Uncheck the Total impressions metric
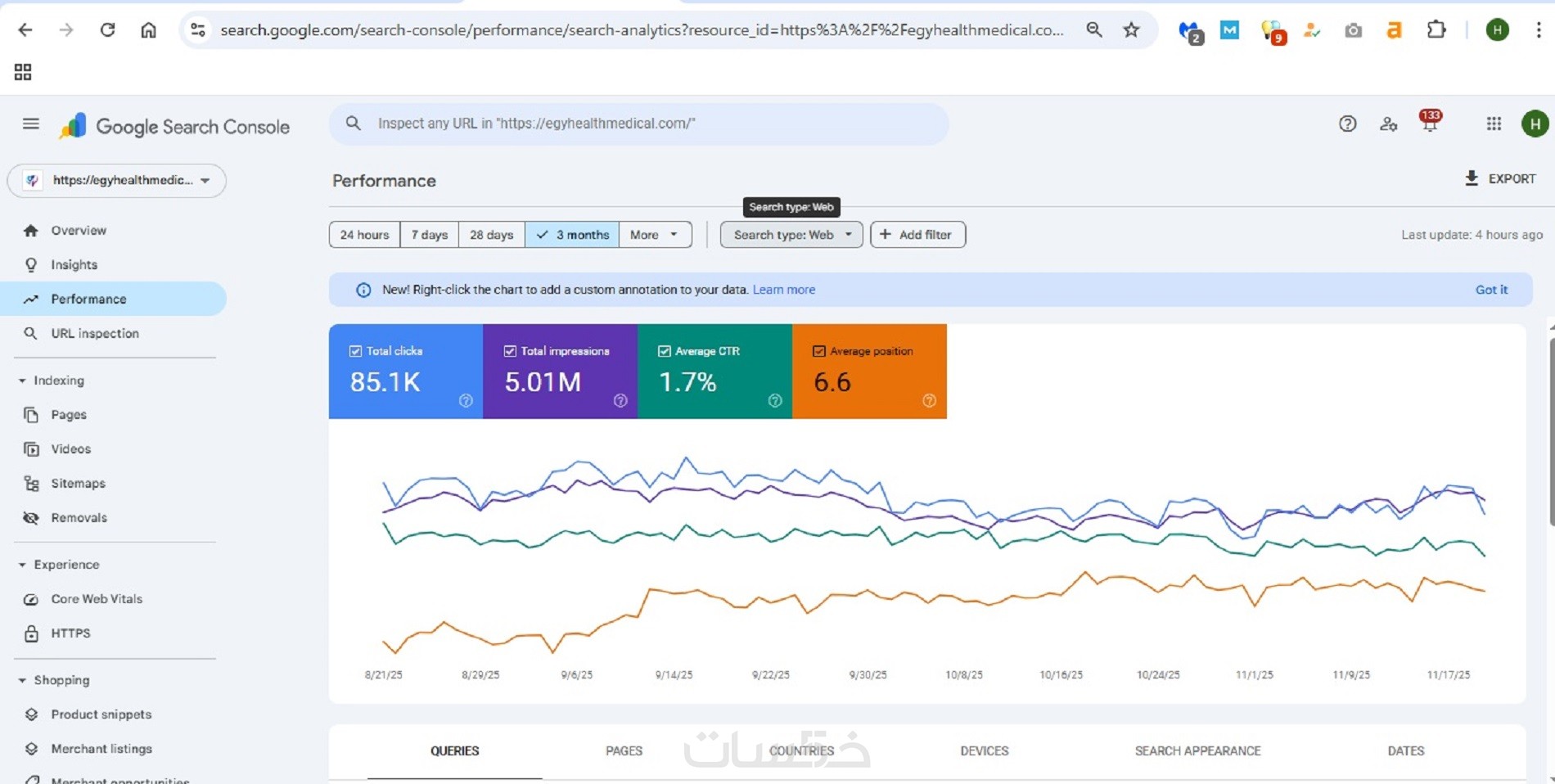The height and width of the screenshot is (784, 1555). click(x=510, y=351)
